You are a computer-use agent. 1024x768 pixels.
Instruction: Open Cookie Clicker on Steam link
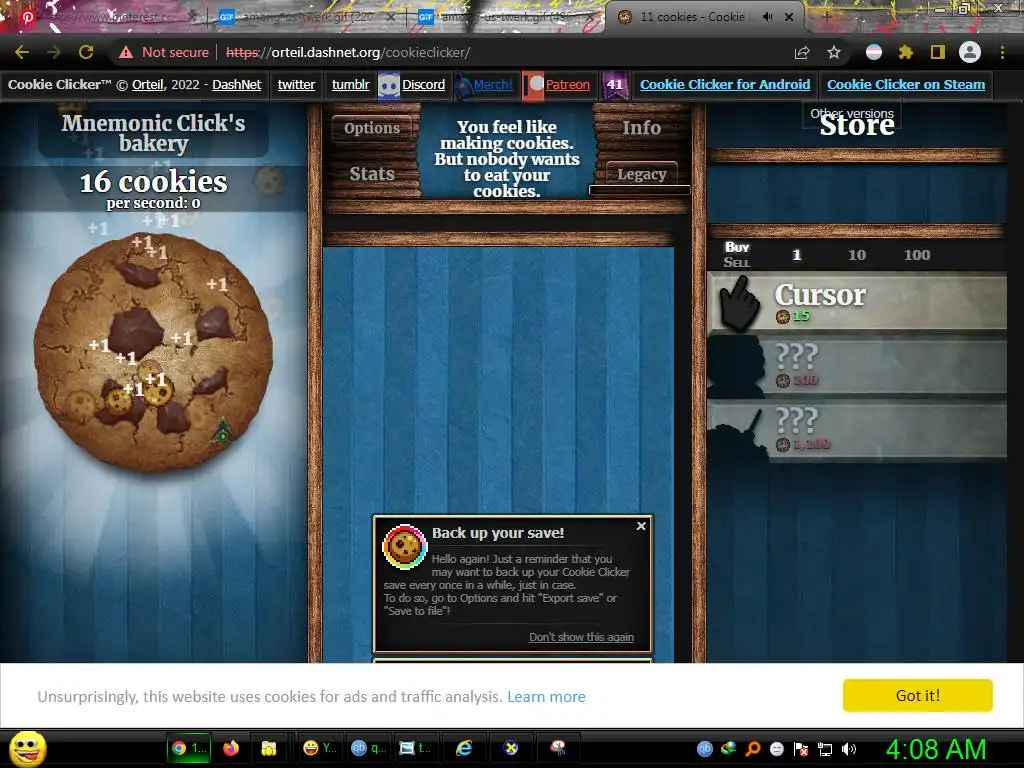tap(906, 84)
